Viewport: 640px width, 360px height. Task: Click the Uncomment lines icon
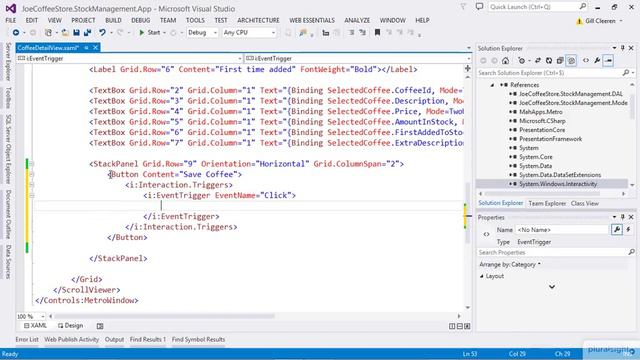pos(362,33)
